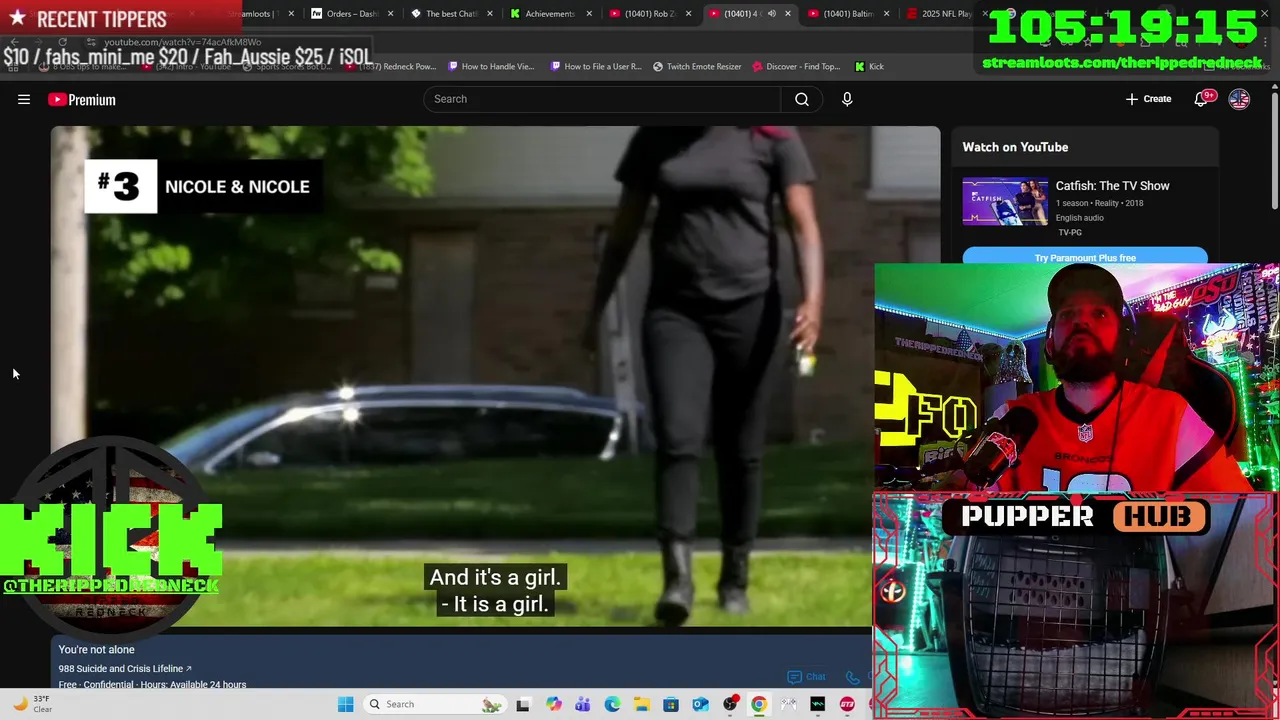
Task: Open the Discover - Find Top... bookmark
Action: tap(796, 66)
